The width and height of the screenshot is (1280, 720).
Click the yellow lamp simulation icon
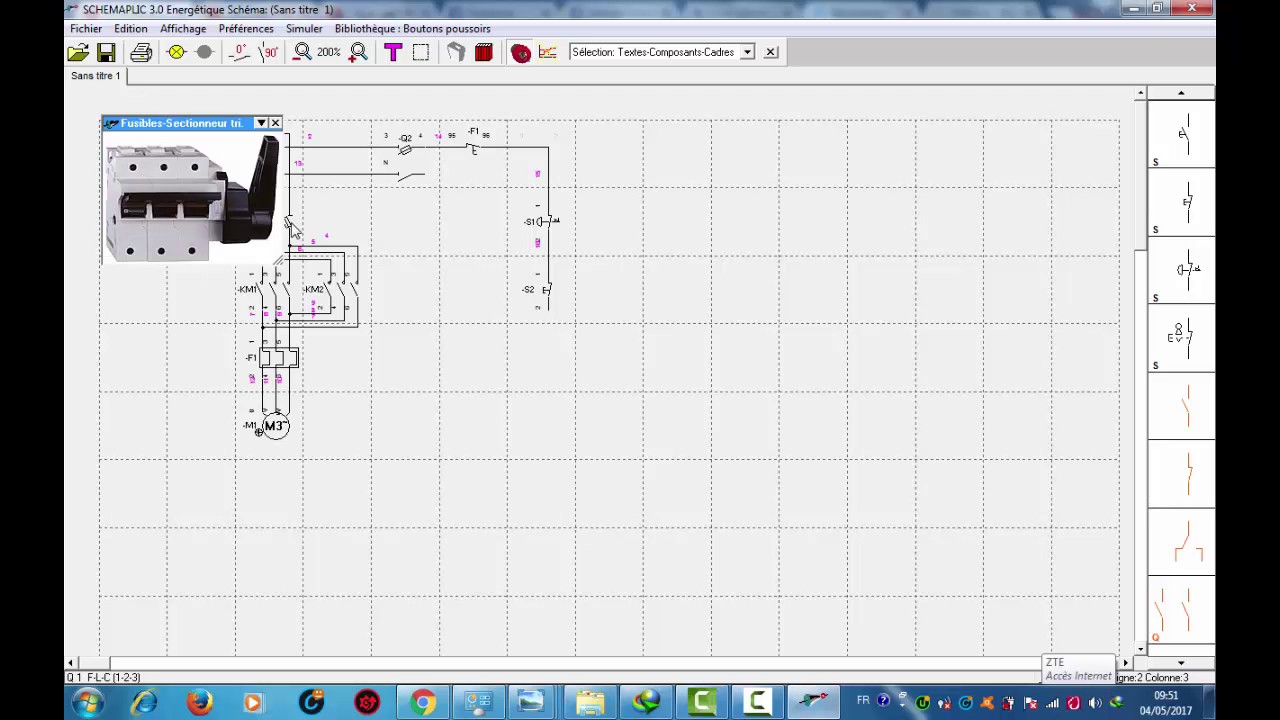click(176, 52)
